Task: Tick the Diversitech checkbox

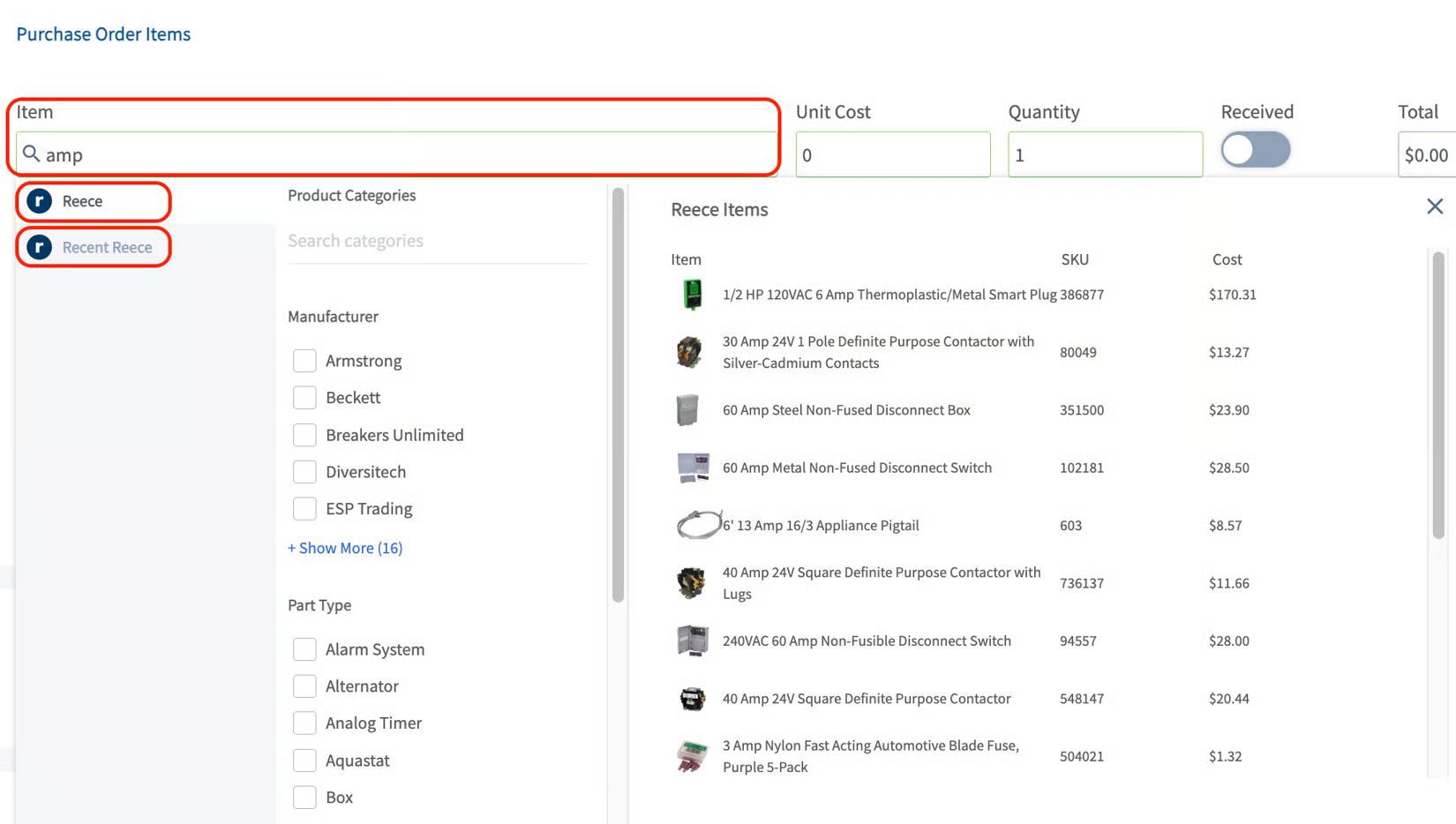Action: click(304, 472)
